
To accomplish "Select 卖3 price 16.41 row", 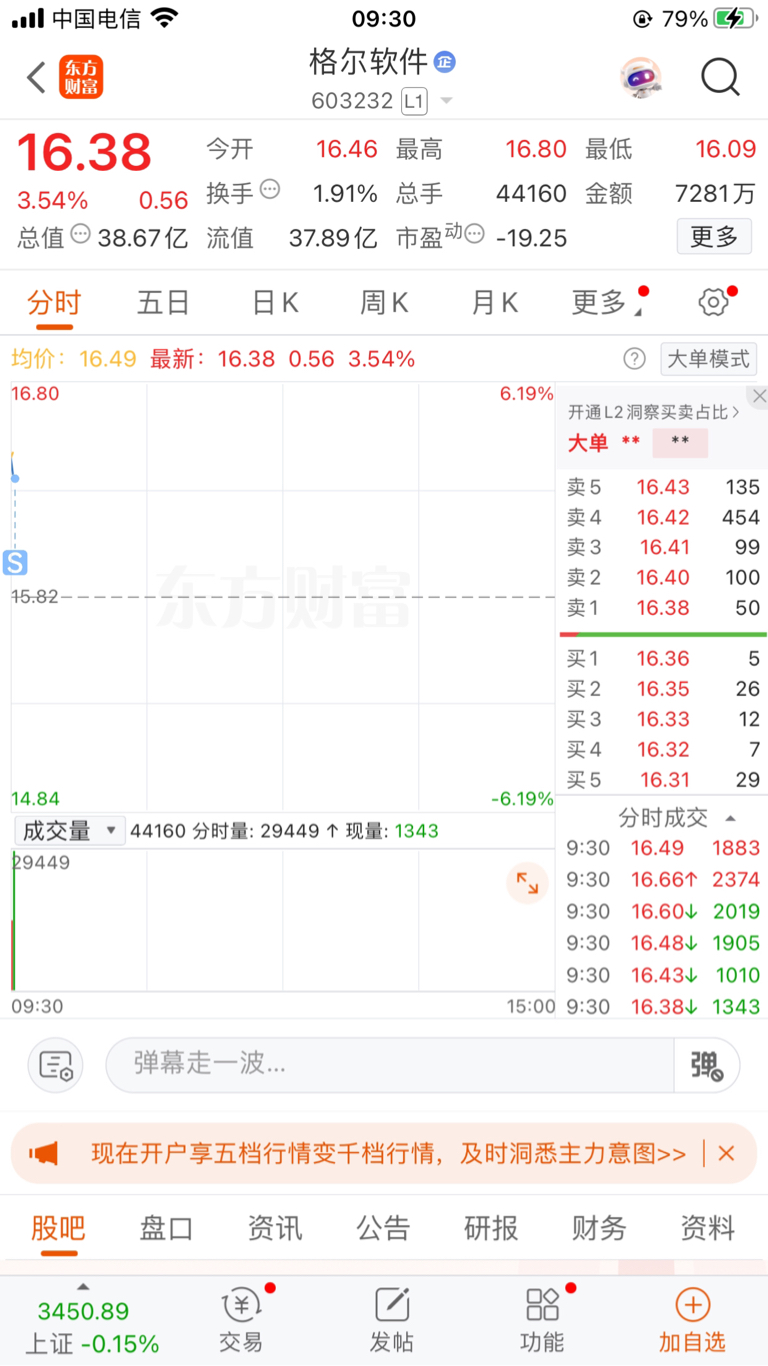I will pos(663,547).
